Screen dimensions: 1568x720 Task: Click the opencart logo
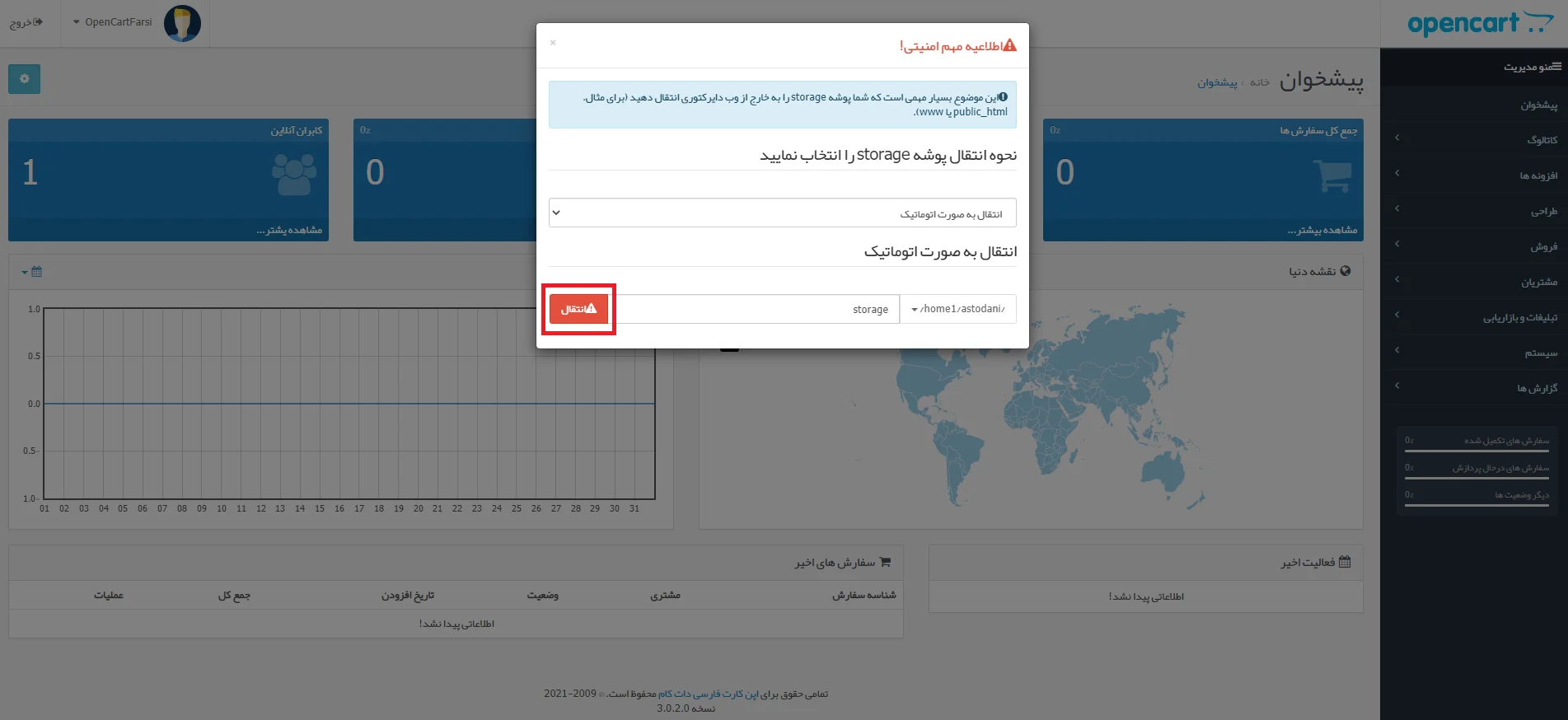tap(1480, 23)
